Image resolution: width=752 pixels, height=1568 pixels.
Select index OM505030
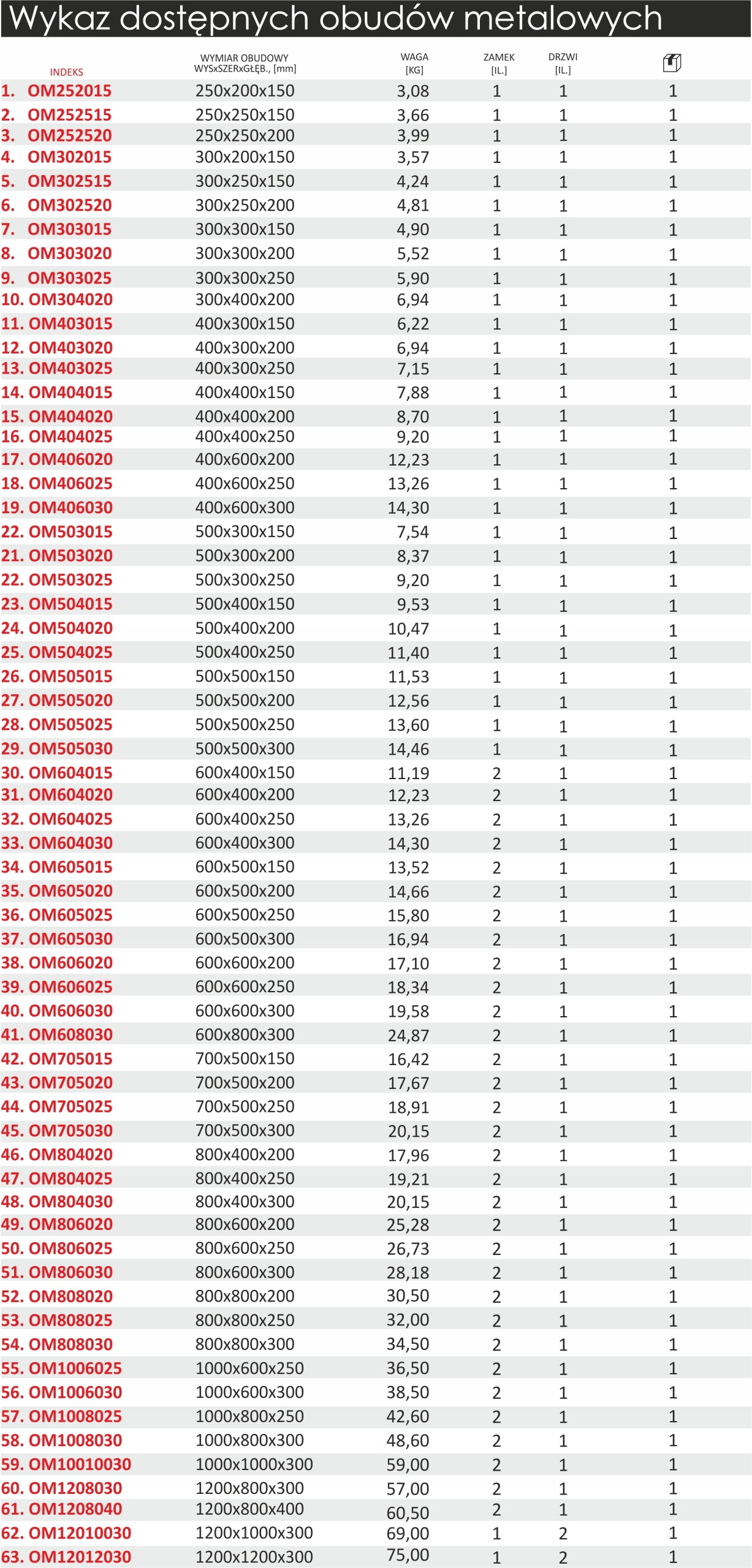(70, 749)
